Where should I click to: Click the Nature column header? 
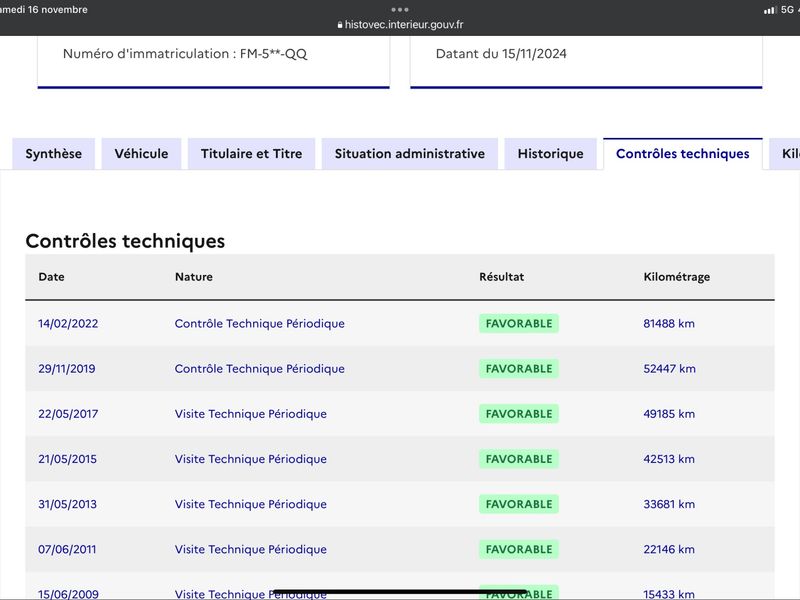point(194,277)
